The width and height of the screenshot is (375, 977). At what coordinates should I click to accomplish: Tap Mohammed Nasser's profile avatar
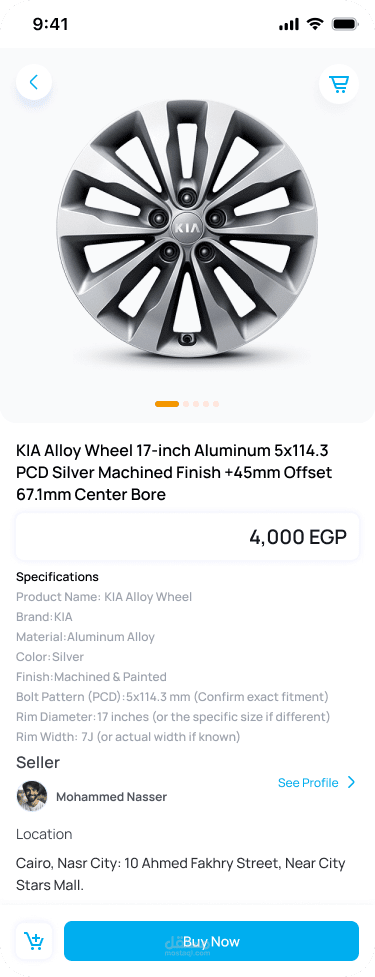tap(32, 796)
